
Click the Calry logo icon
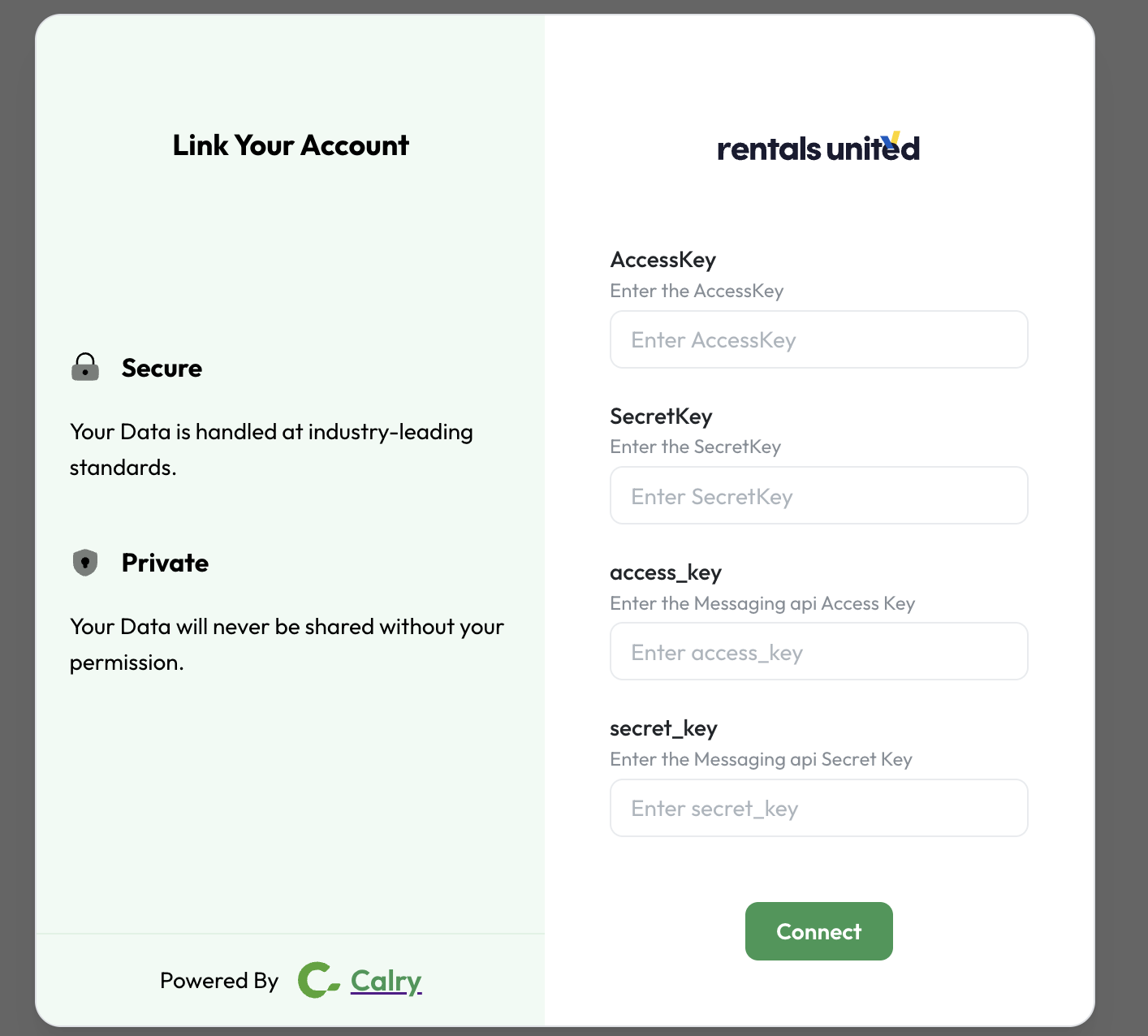click(319, 980)
